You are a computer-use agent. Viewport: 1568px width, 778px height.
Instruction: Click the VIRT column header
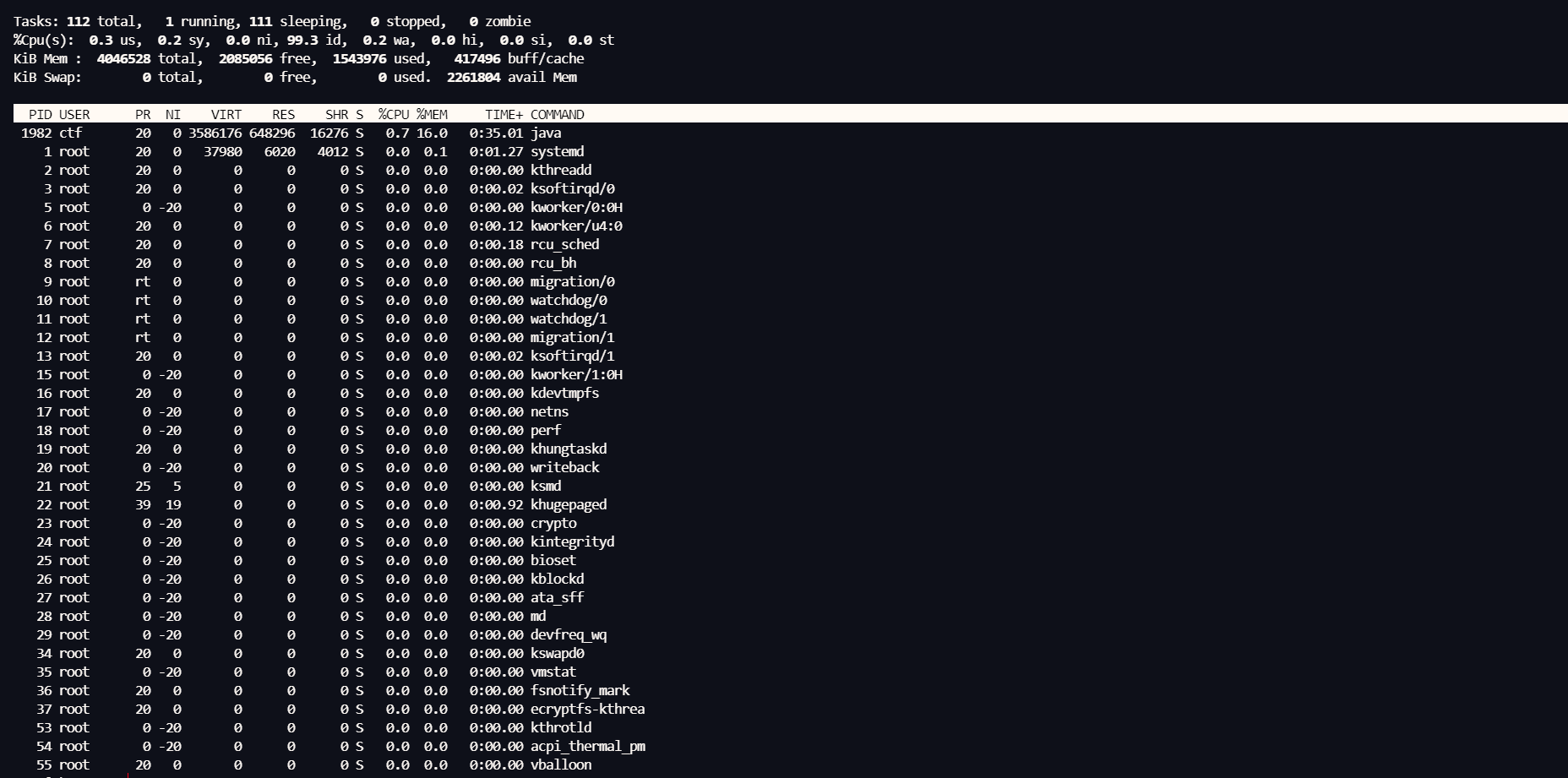click(x=226, y=114)
